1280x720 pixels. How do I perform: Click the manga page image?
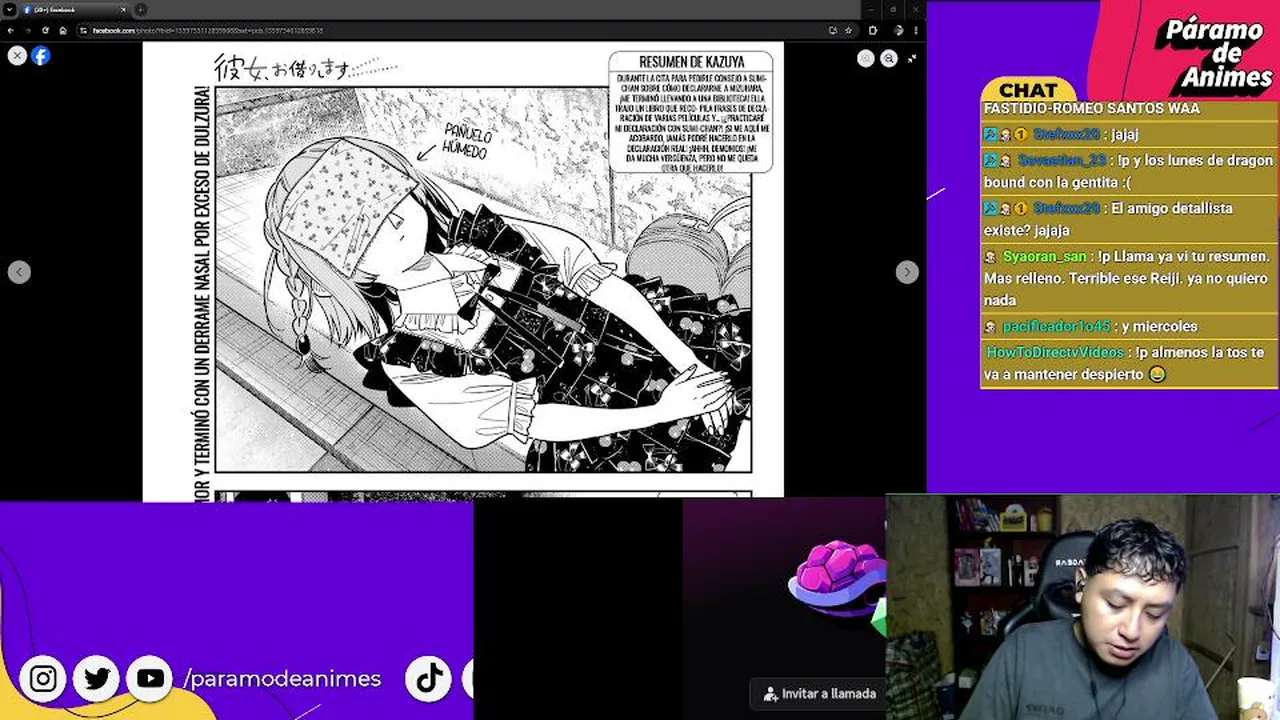point(463,270)
